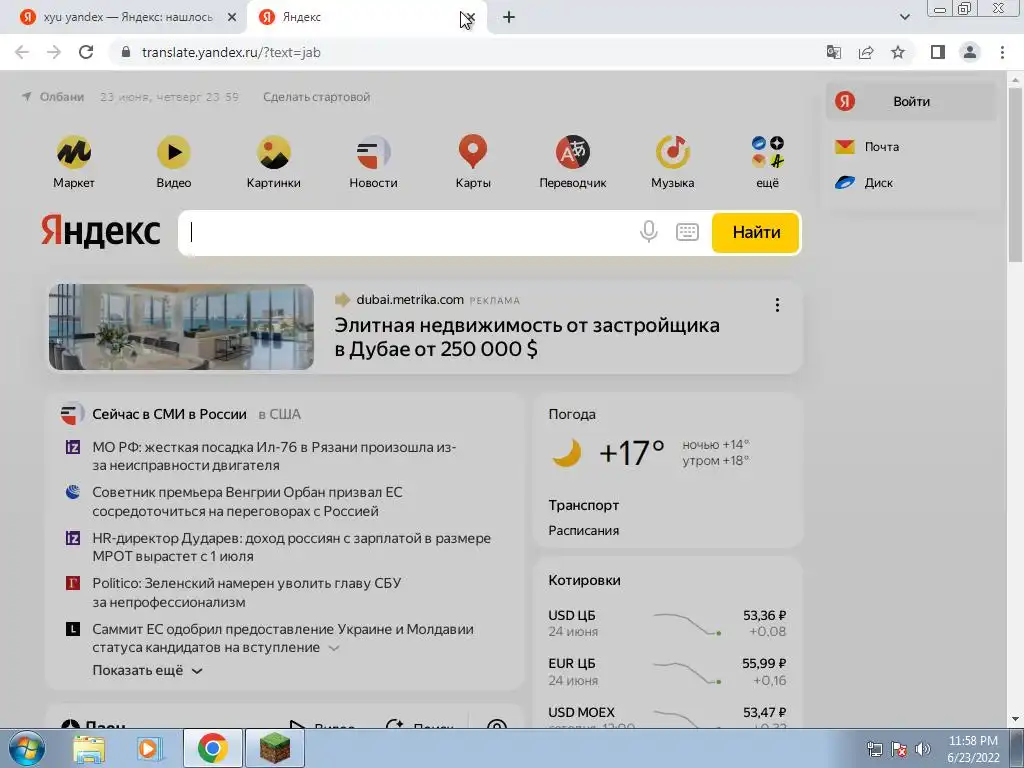Go back in browser history

coord(22,52)
